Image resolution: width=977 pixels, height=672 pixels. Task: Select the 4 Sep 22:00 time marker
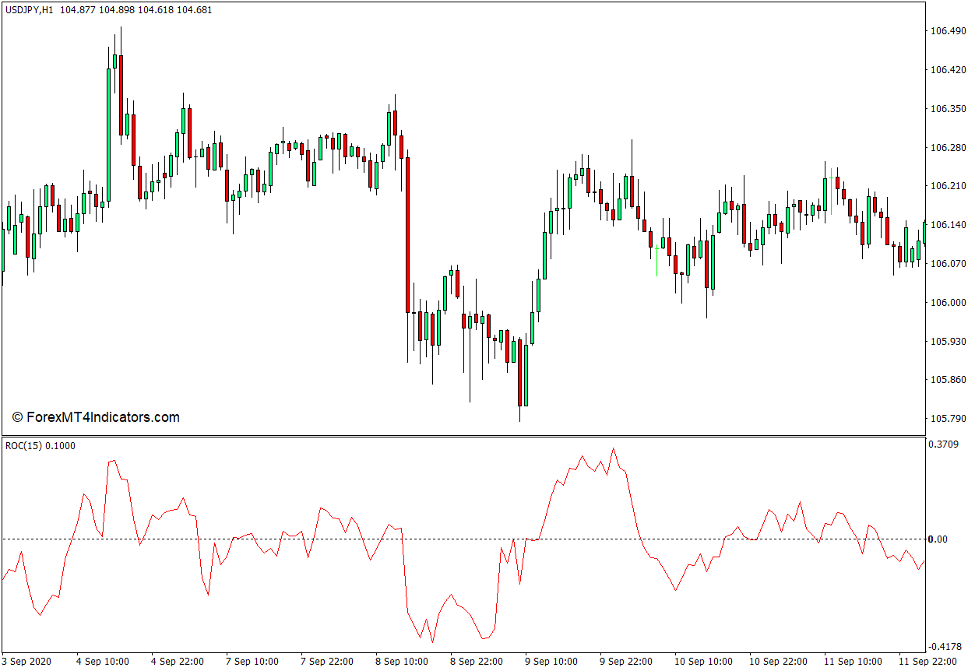click(177, 661)
